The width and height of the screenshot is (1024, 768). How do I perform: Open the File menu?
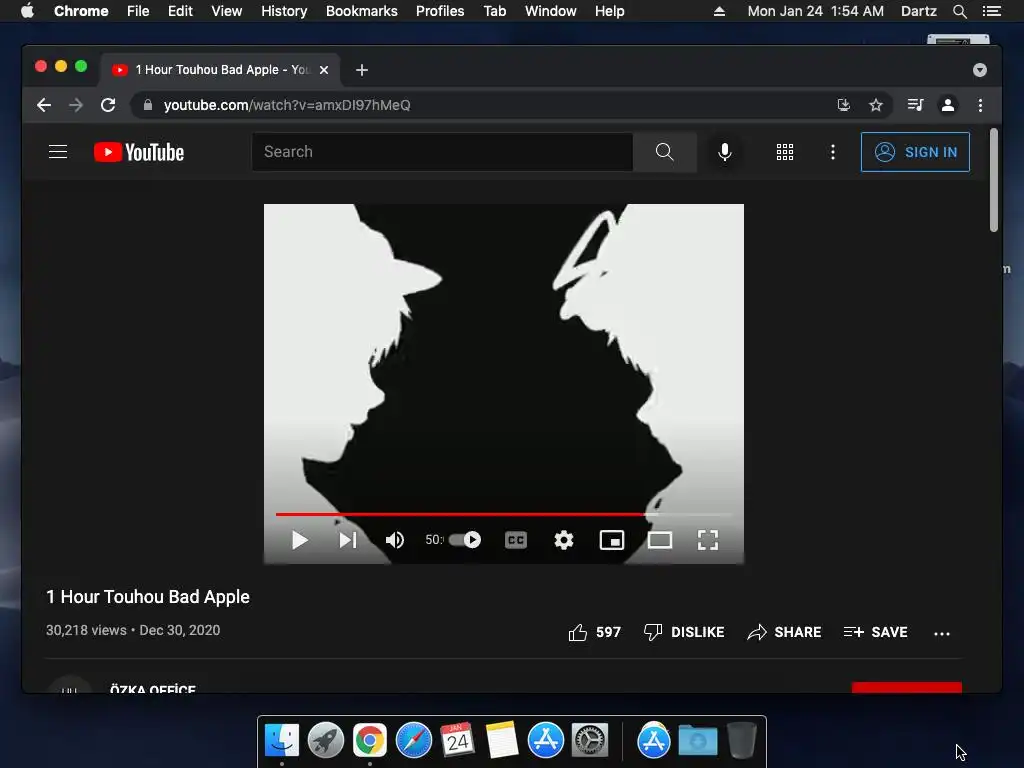click(138, 11)
